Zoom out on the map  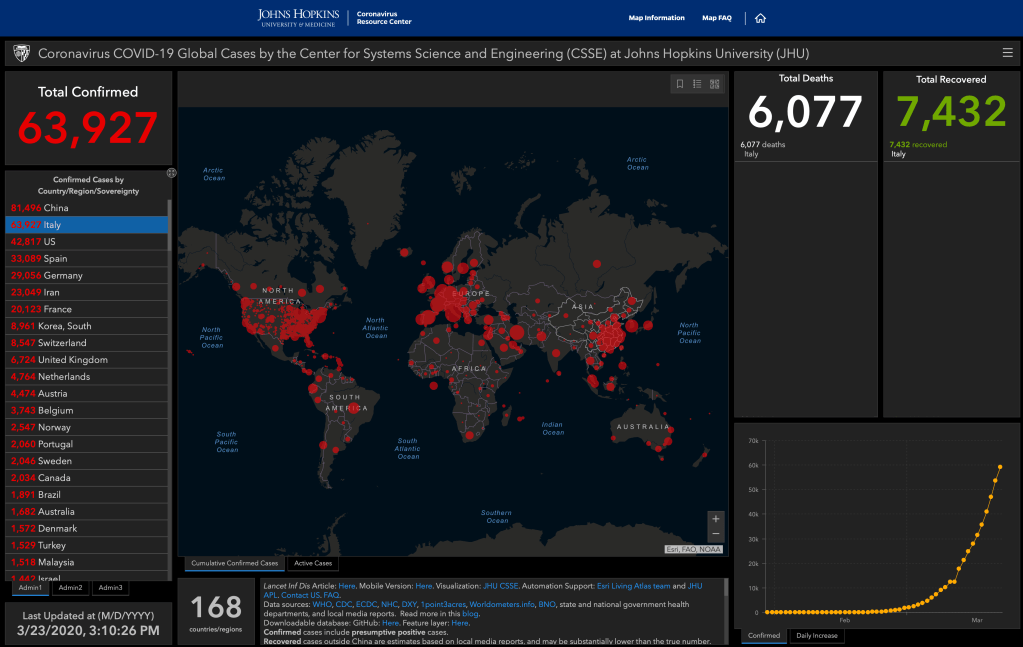coord(715,535)
